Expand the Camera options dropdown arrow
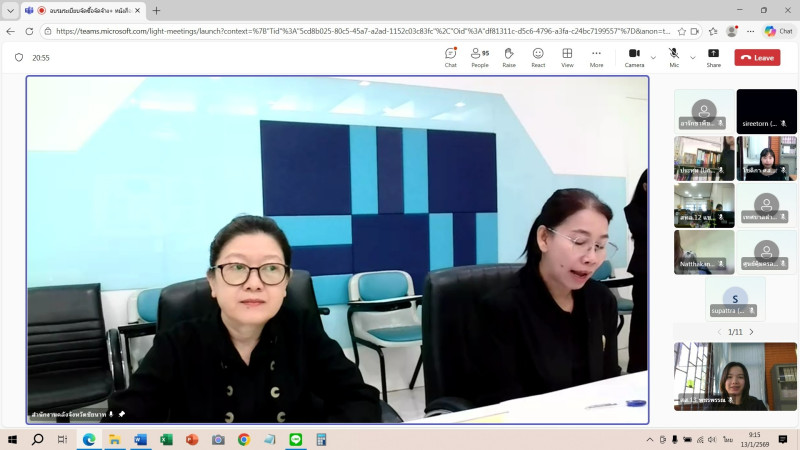Viewport: 800px width, 450px height. (x=652, y=58)
